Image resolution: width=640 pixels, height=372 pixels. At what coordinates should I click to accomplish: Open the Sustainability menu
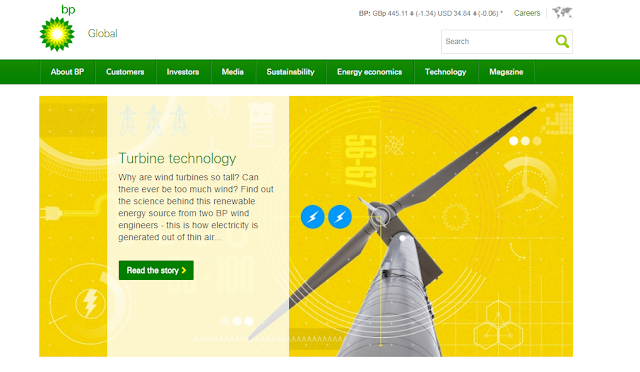point(291,72)
